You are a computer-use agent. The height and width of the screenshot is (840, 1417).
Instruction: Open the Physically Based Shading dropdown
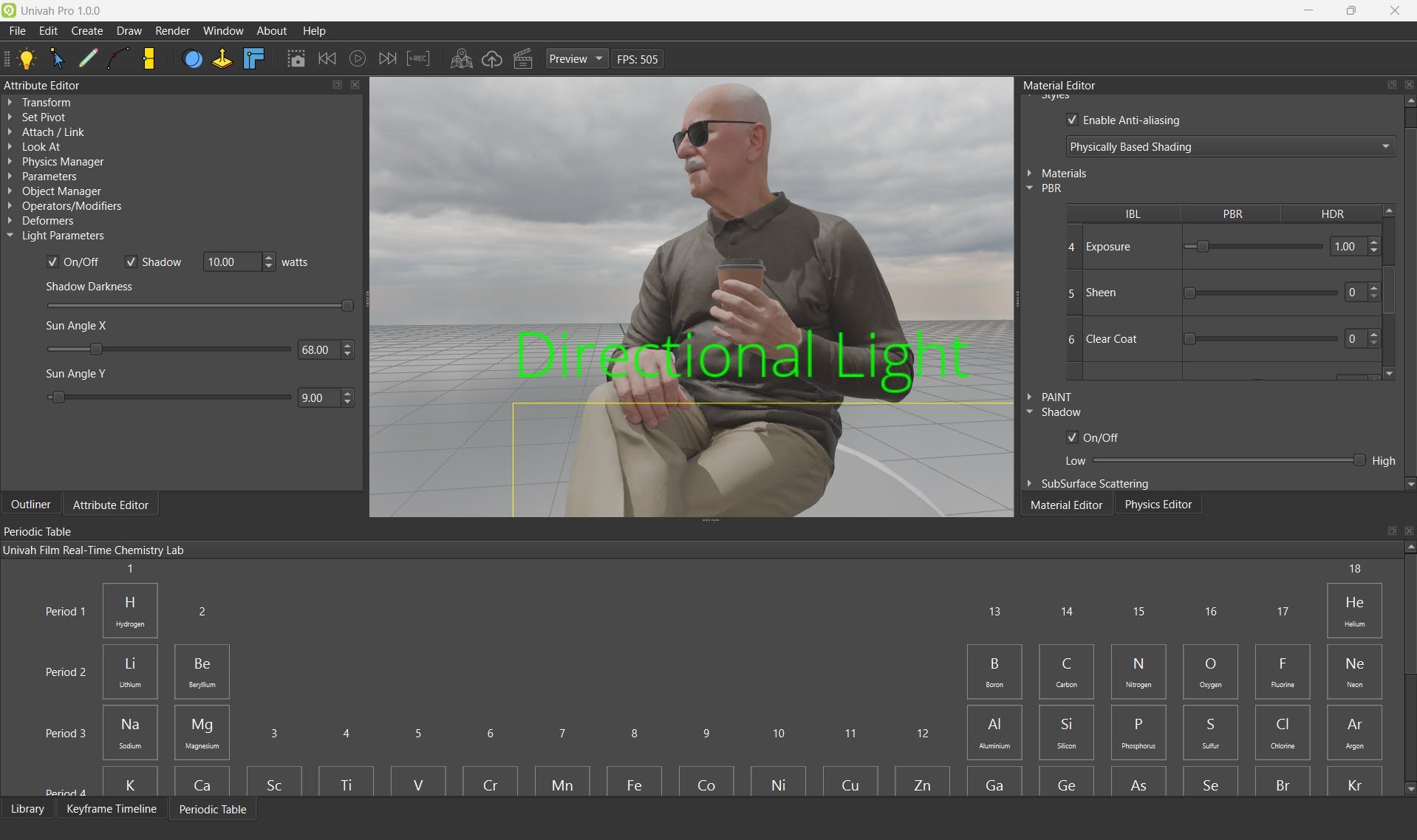[1229, 147]
